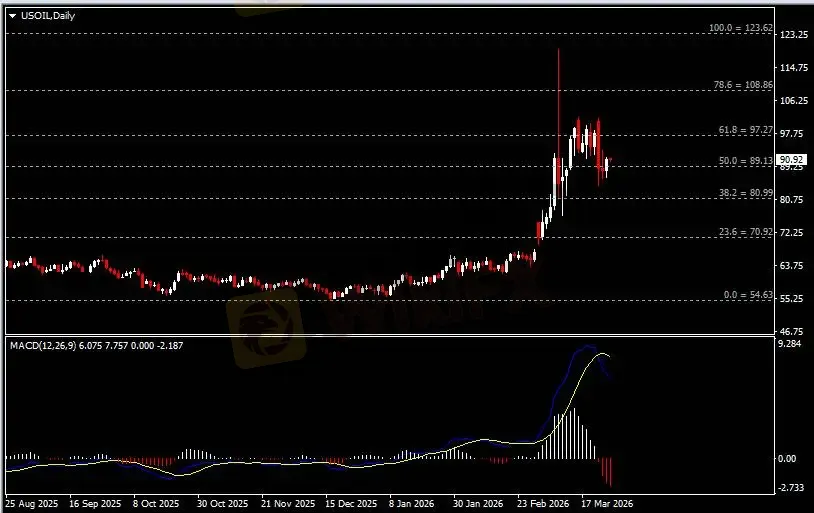This screenshot has height=513, width=814.
Task: Click the date label 17 Mar 2026
Action: coord(607,504)
